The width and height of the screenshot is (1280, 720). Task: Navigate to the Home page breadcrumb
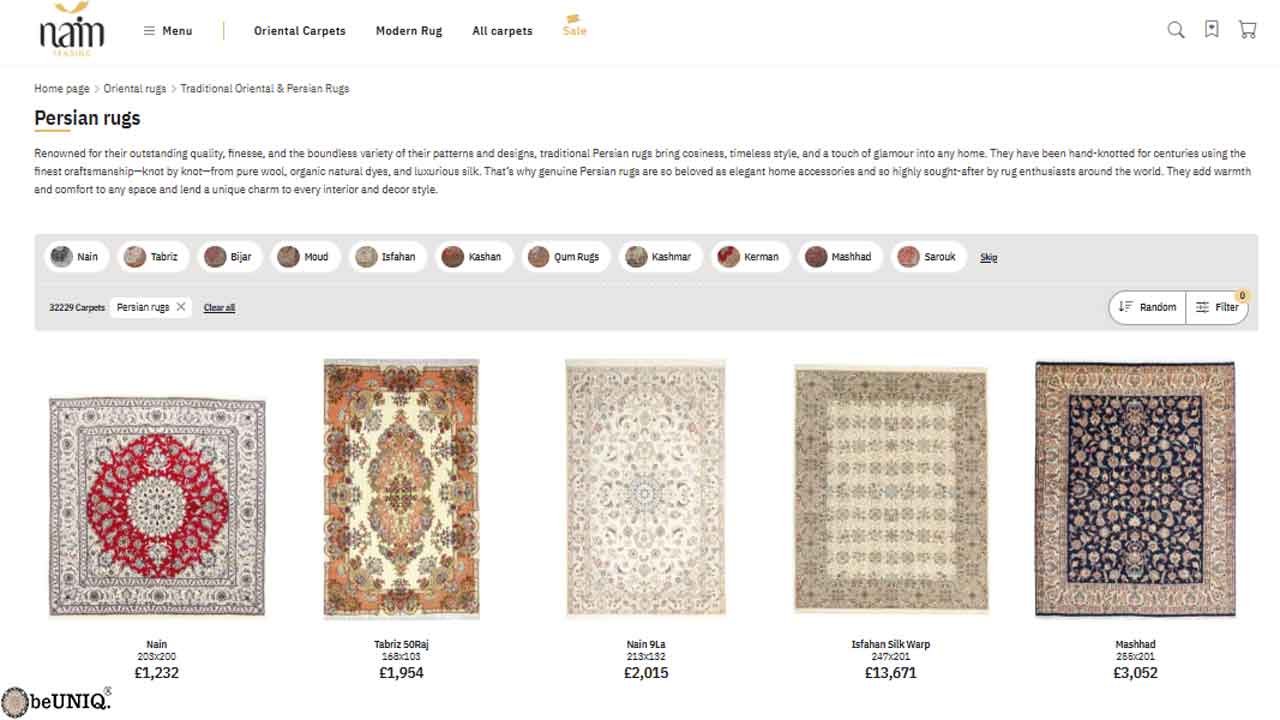coord(61,88)
